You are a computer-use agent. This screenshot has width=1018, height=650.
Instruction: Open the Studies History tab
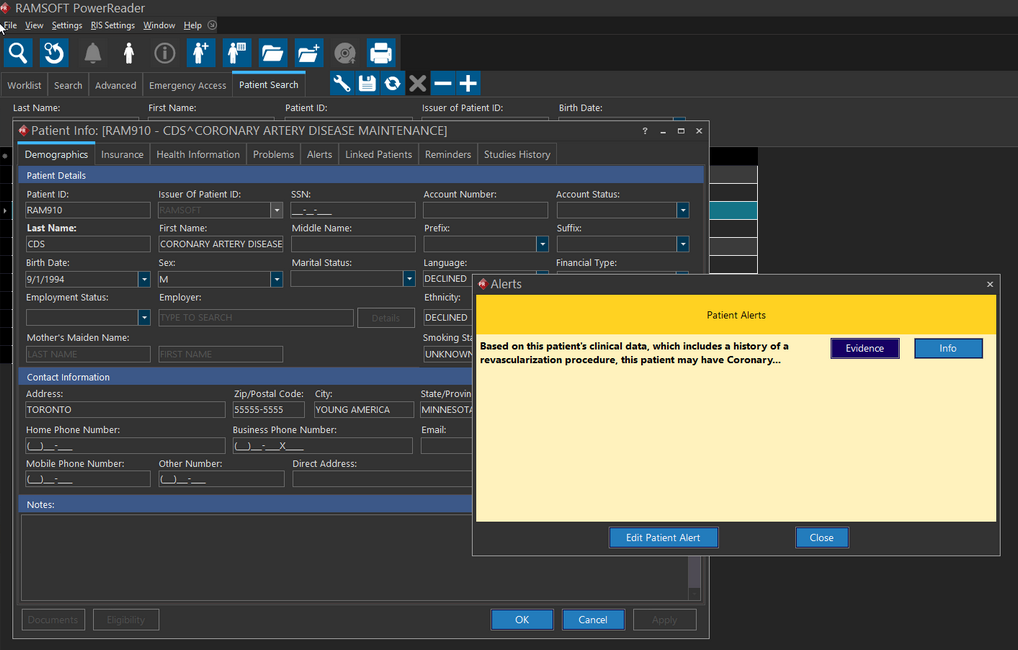click(517, 154)
